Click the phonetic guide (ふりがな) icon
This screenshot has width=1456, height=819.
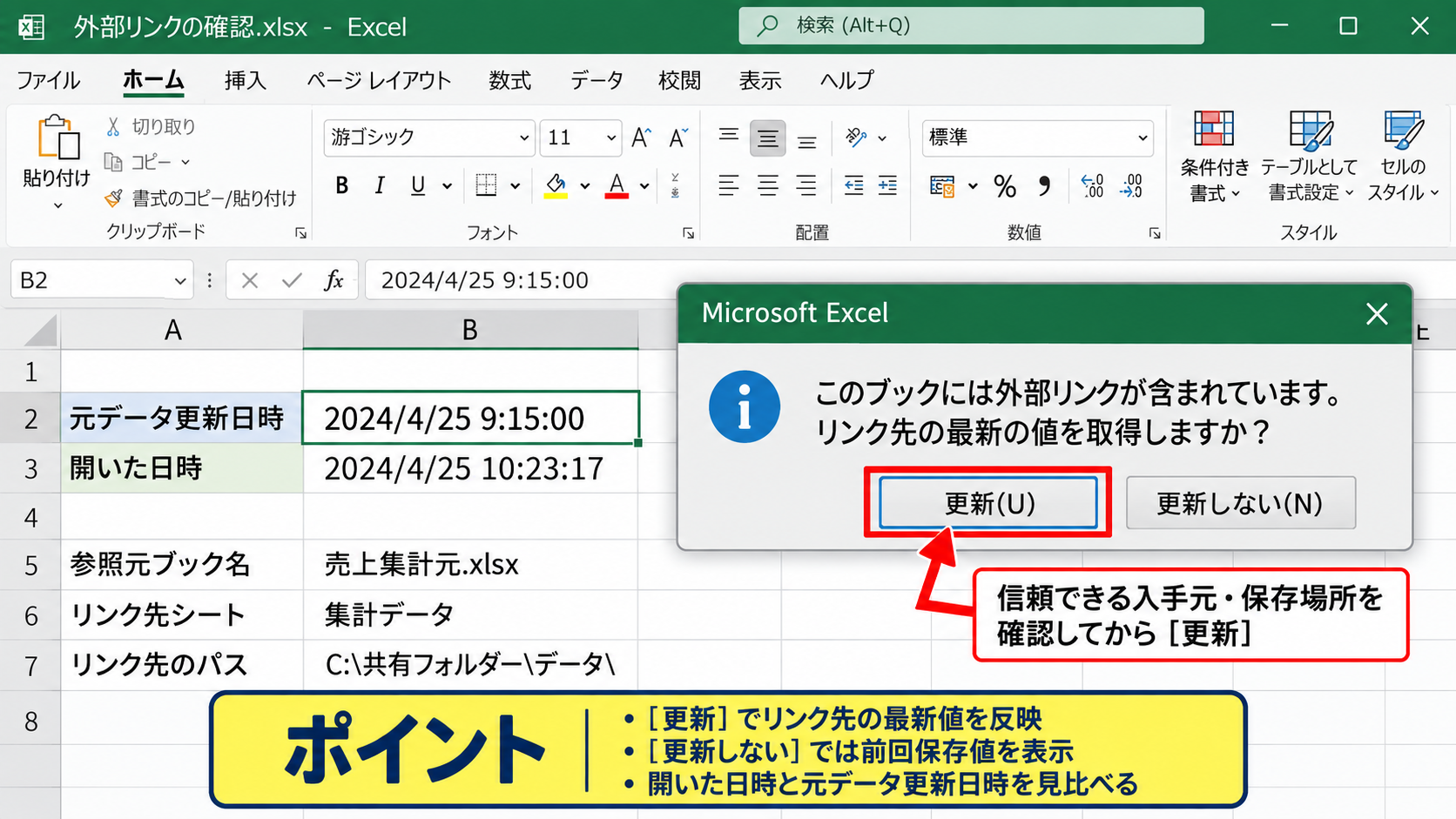coord(676,185)
